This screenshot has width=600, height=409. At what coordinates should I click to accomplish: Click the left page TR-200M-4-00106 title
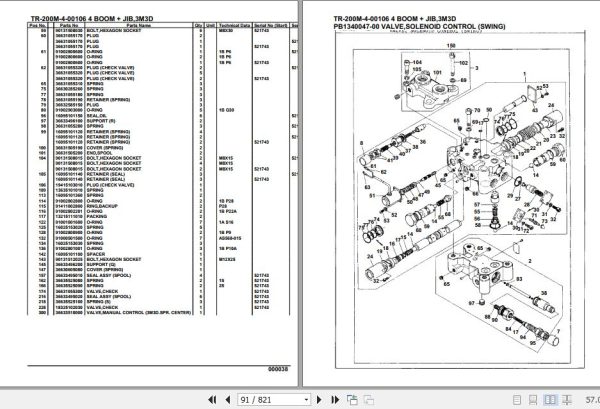coord(92,19)
